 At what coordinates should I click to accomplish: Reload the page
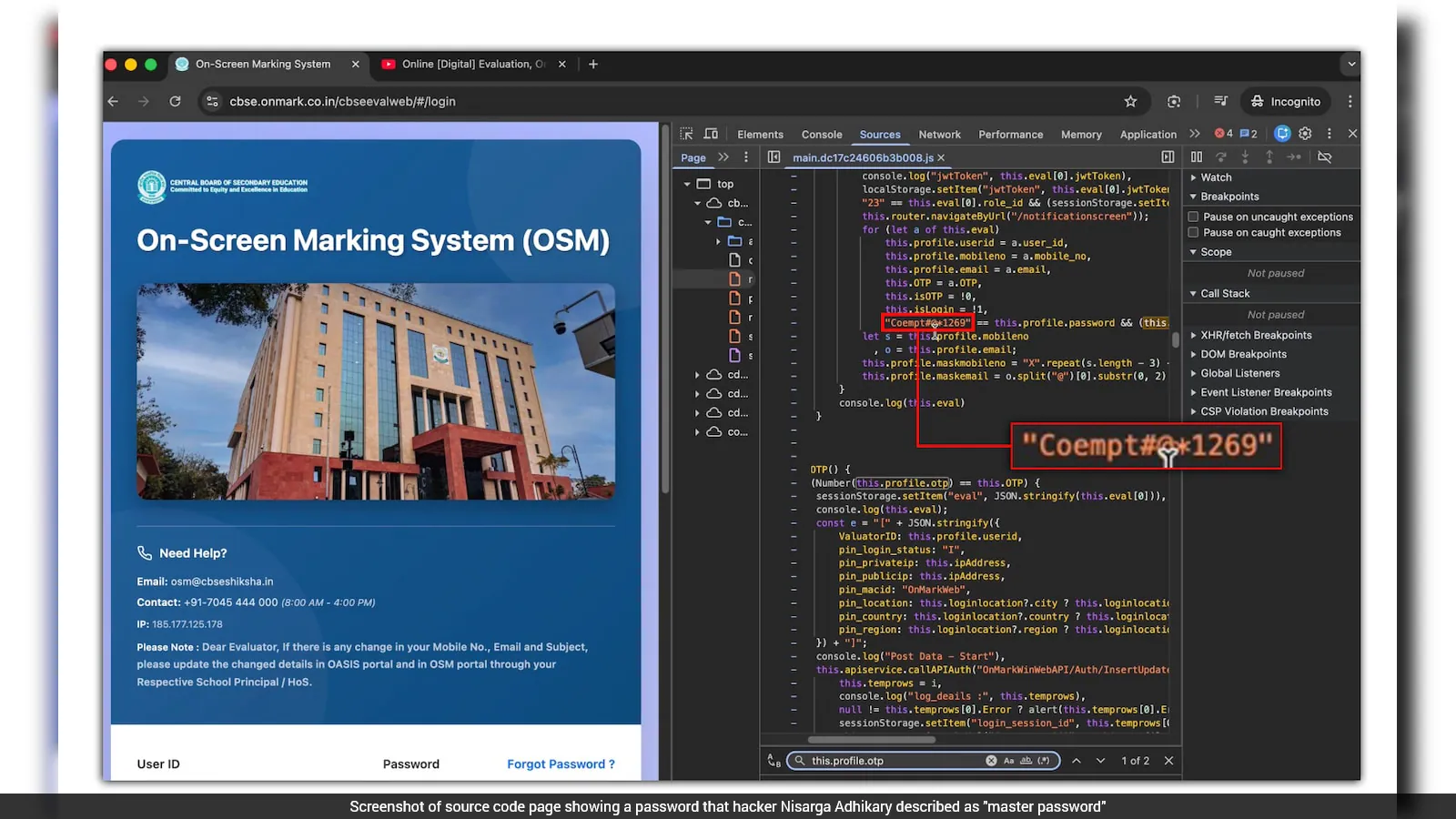(175, 101)
